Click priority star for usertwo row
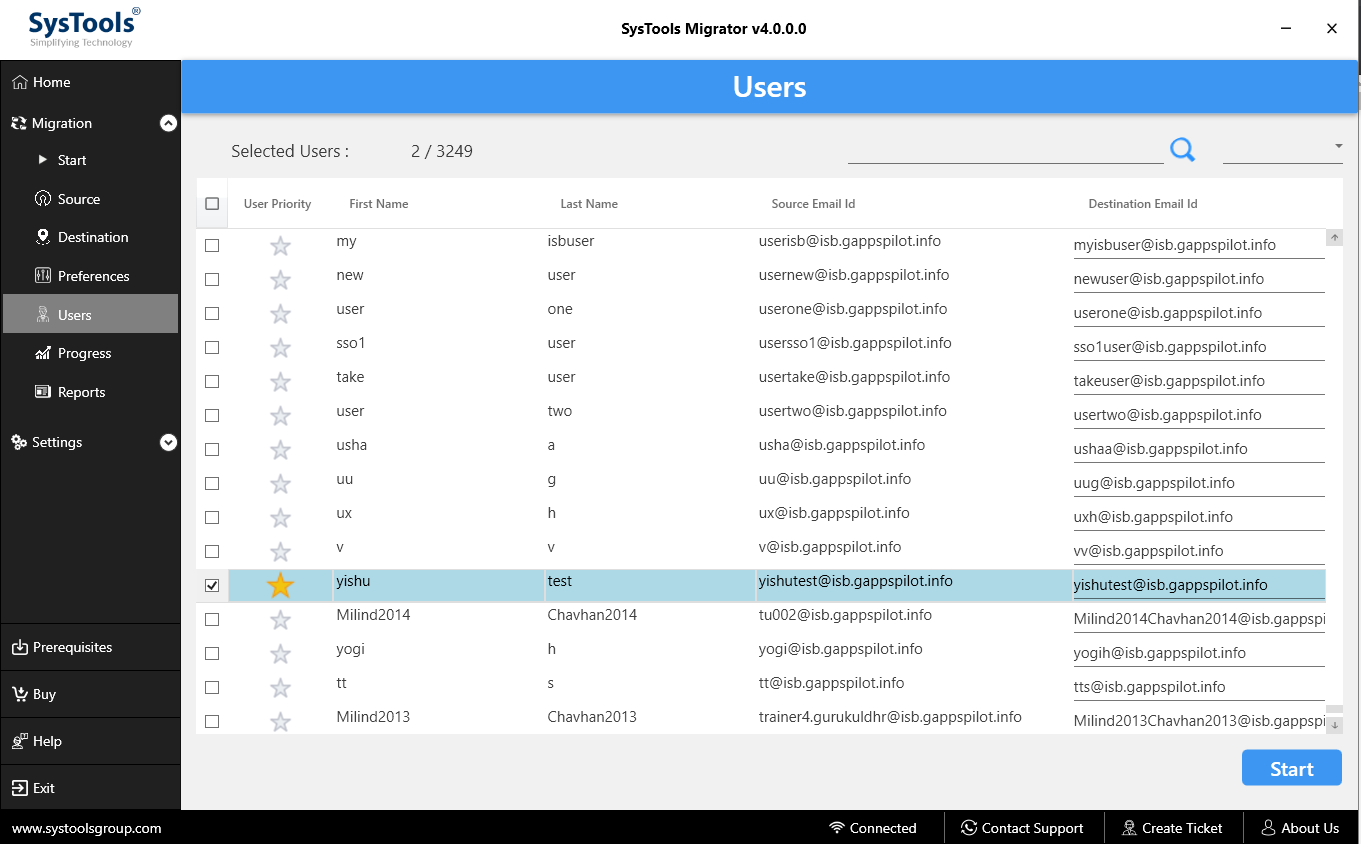This screenshot has width=1361, height=844. coord(281,416)
